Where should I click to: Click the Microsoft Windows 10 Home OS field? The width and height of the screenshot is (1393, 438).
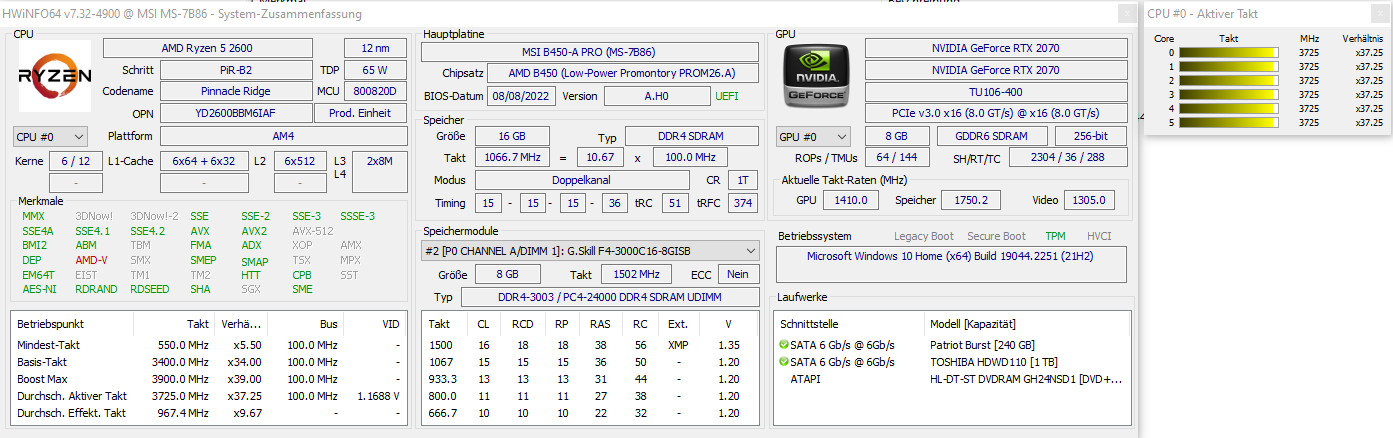tap(951, 264)
